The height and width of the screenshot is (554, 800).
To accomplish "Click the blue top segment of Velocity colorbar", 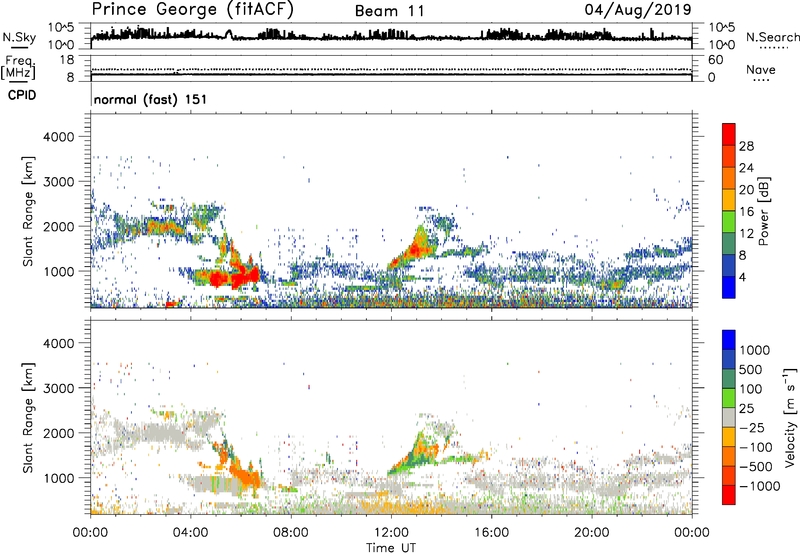I will pos(729,340).
